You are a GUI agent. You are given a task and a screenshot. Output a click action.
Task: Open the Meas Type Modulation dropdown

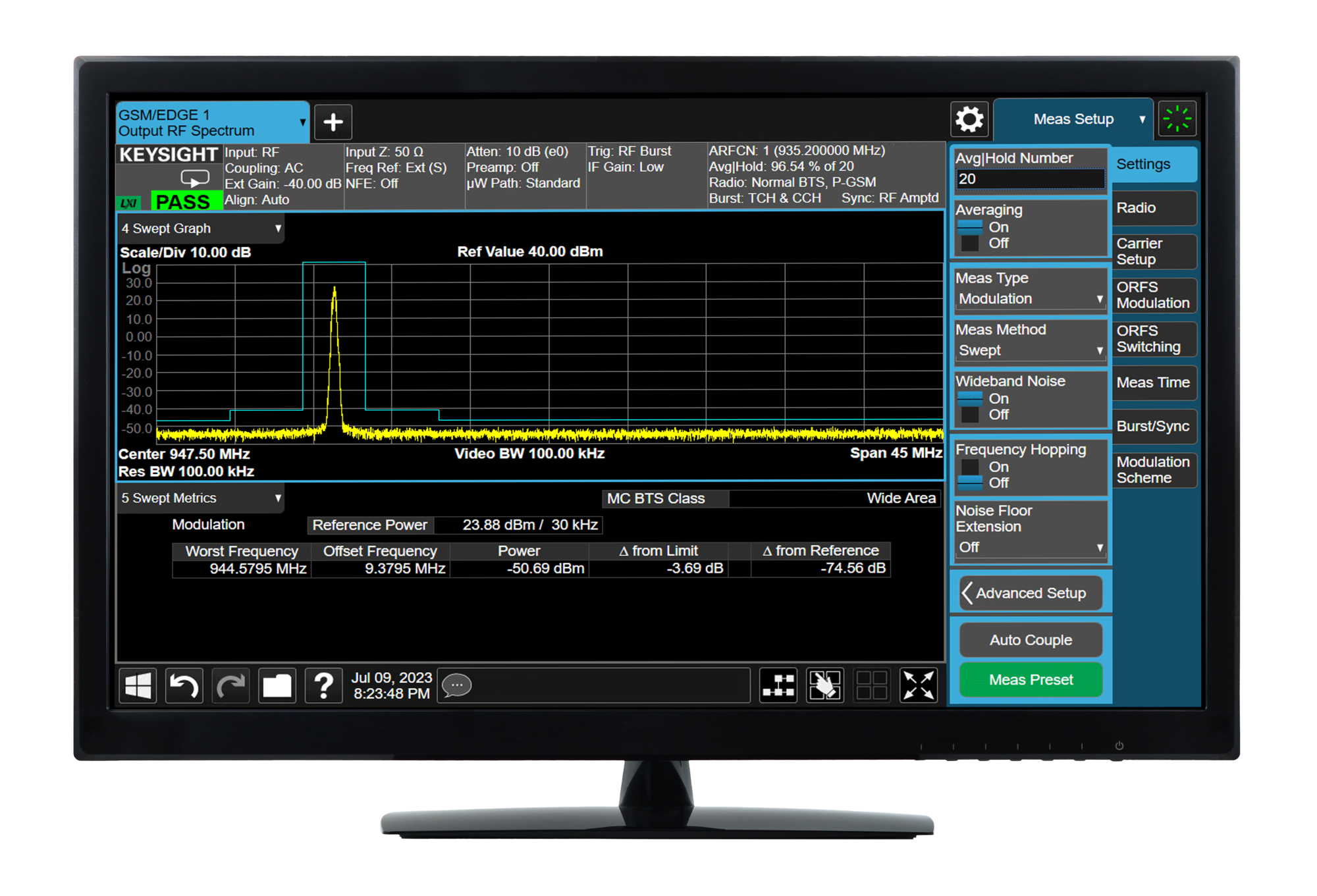tap(1030, 299)
